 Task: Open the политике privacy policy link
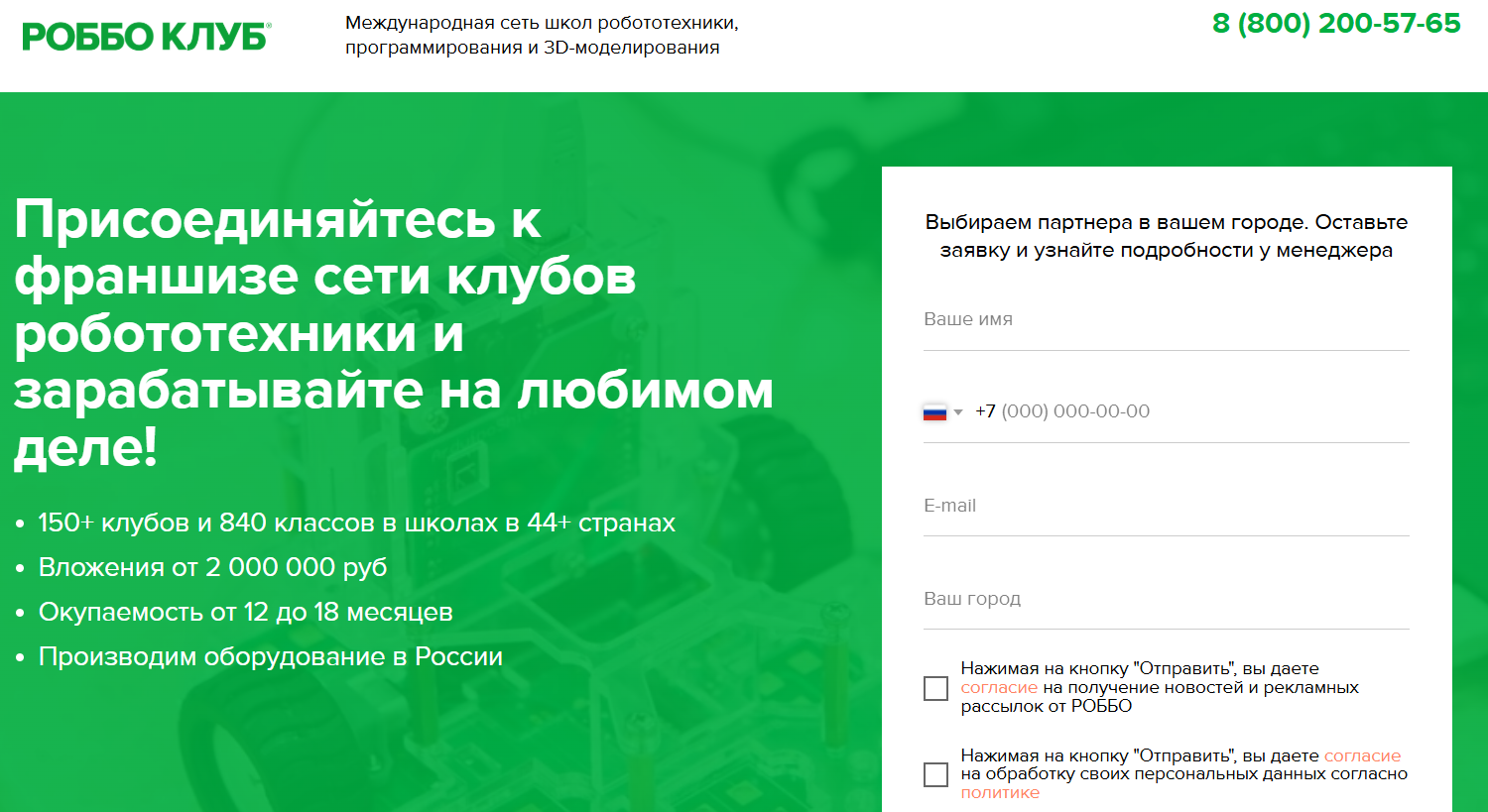pyautogui.click(x=1000, y=793)
